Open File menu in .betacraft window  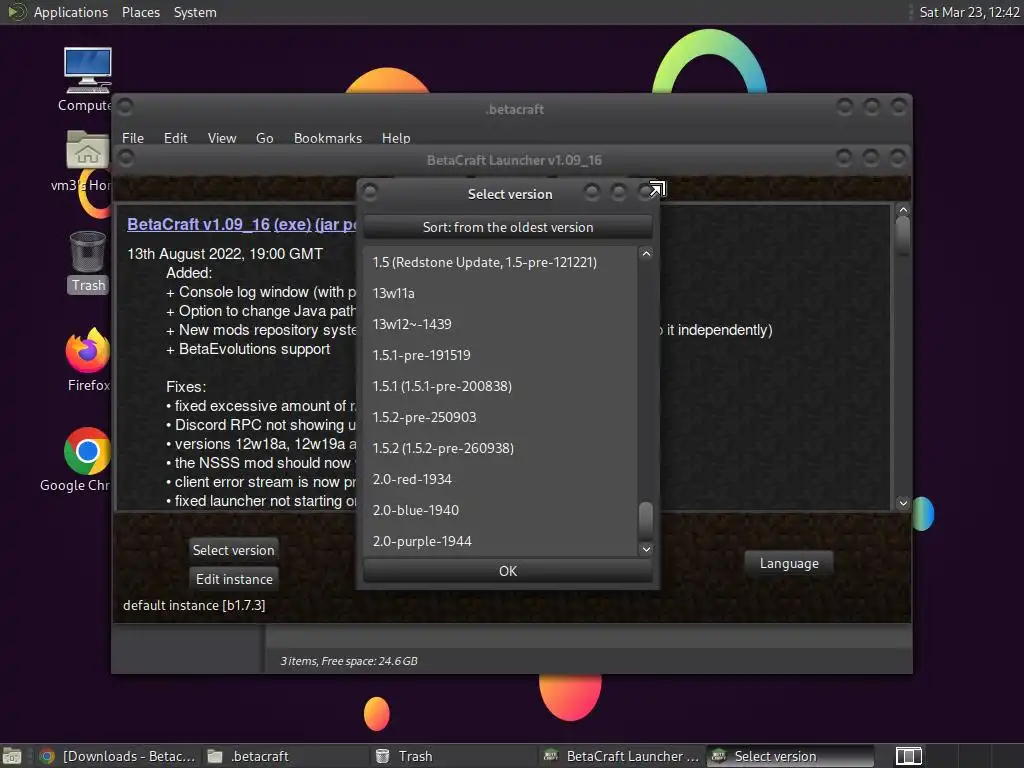tap(133, 138)
